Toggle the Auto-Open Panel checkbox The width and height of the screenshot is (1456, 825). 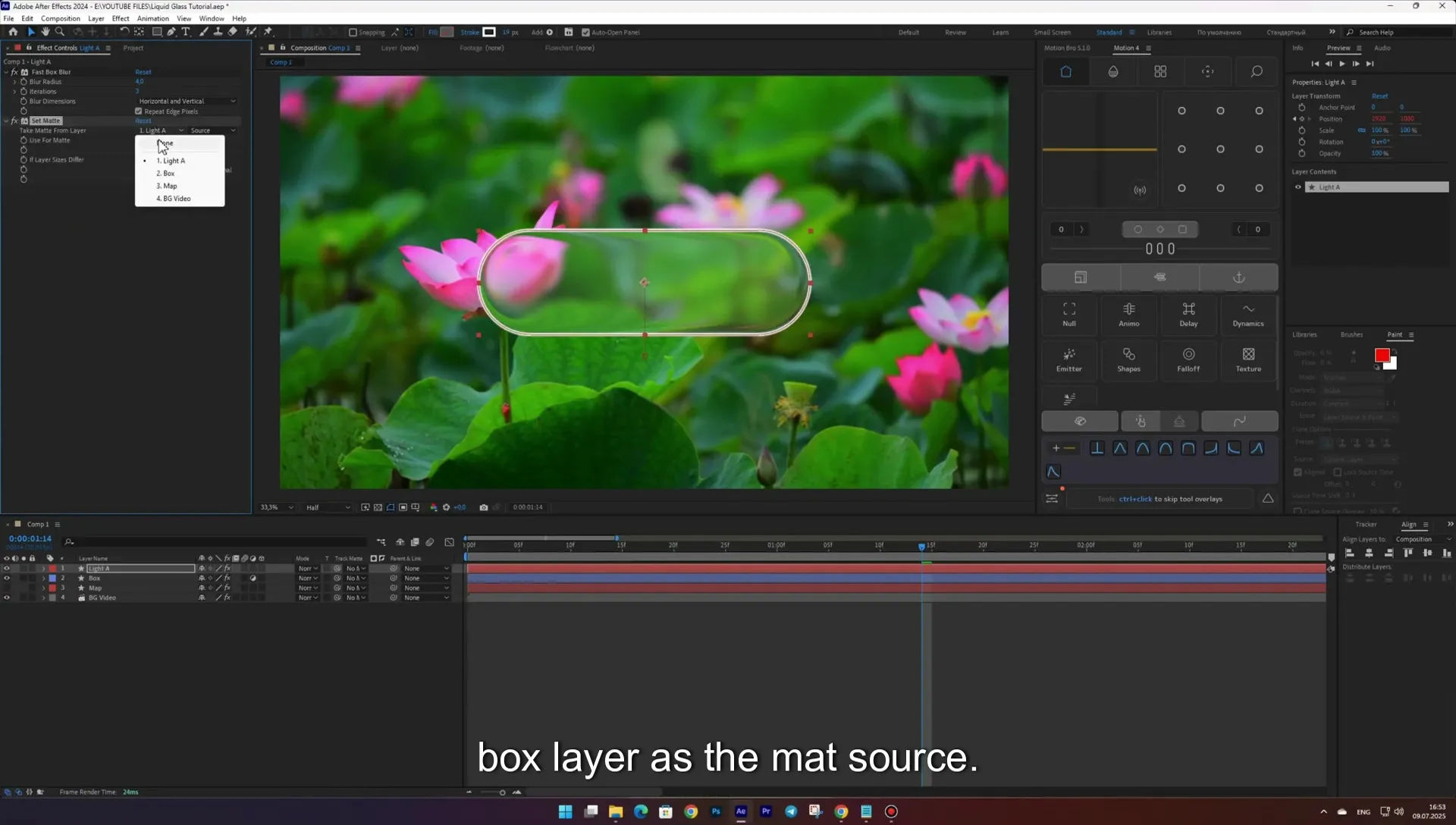click(585, 33)
